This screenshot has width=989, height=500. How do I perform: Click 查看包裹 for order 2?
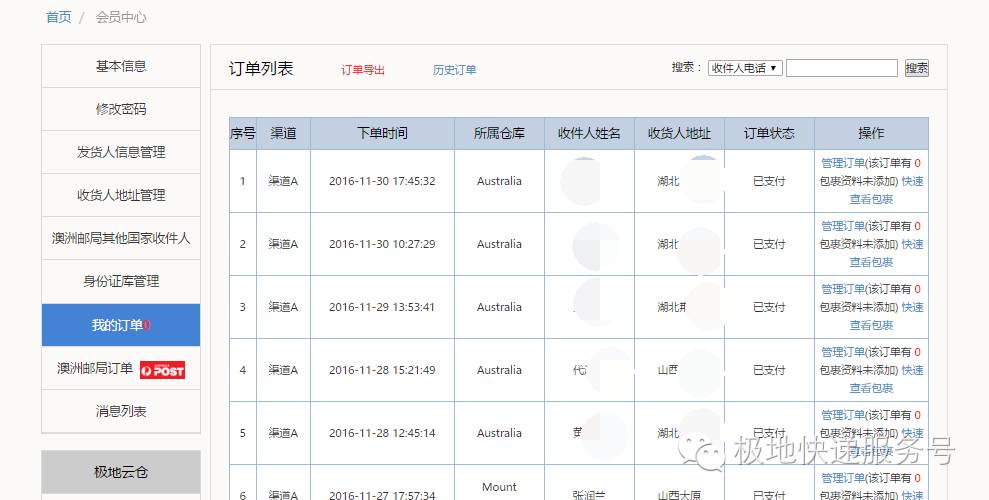point(871,262)
